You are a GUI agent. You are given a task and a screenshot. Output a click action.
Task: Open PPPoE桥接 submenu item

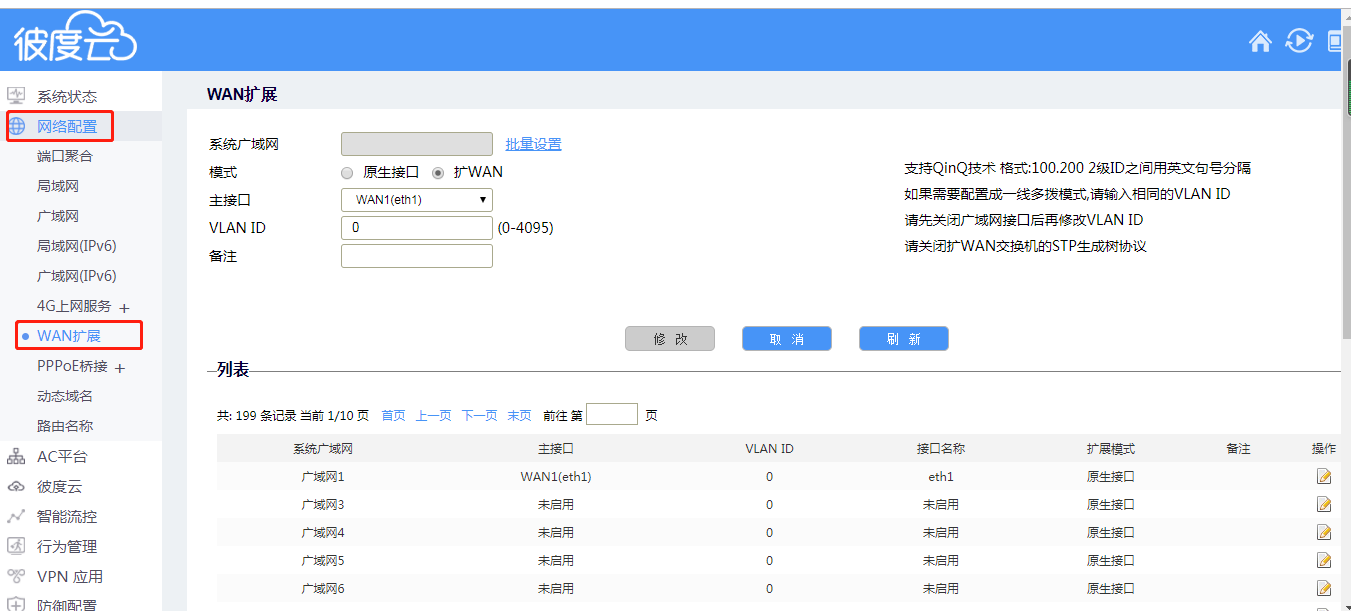pyautogui.click(x=72, y=367)
